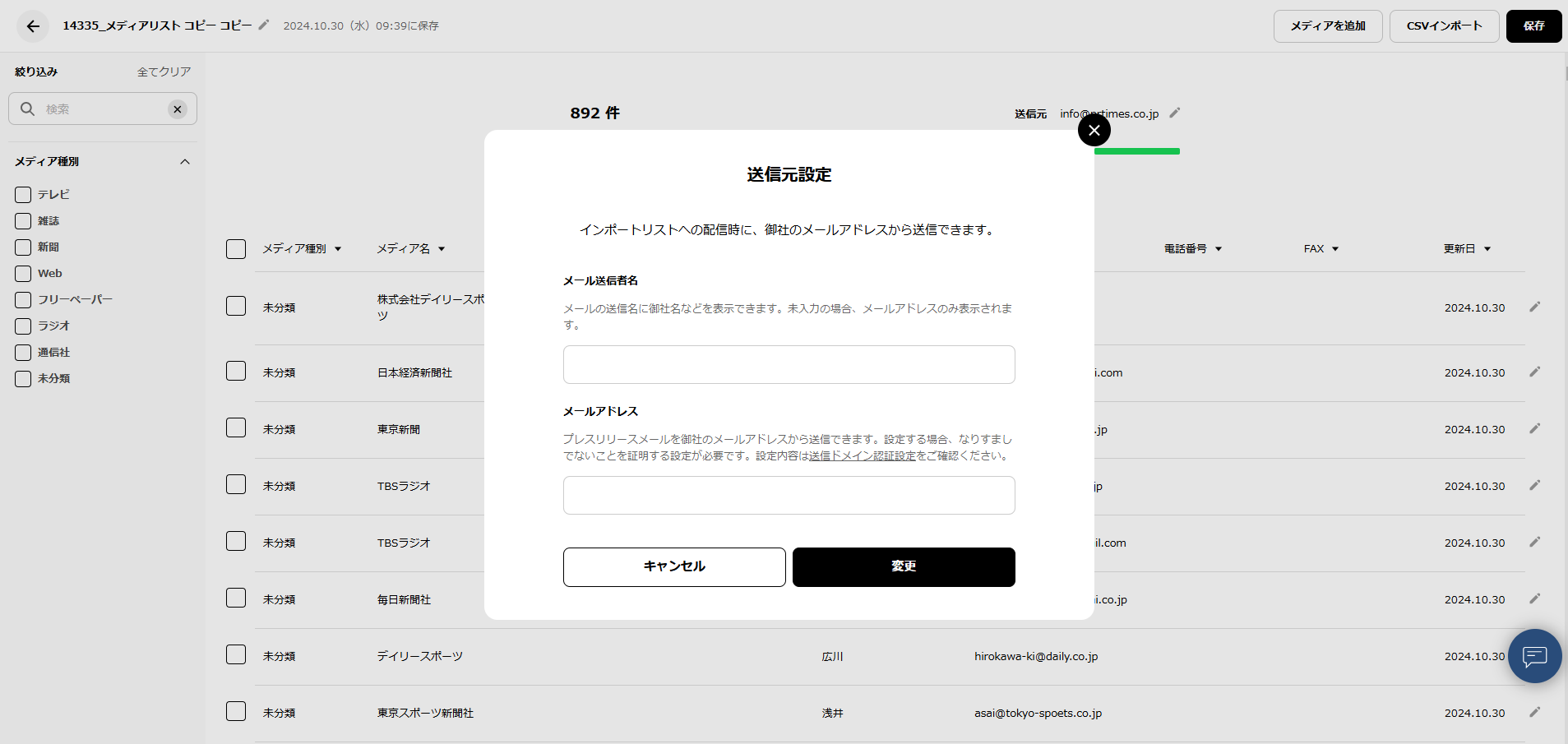The image size is (1568, 744).
Task: Collapse the メディア種別 filter section
Action: coord(185,162)
